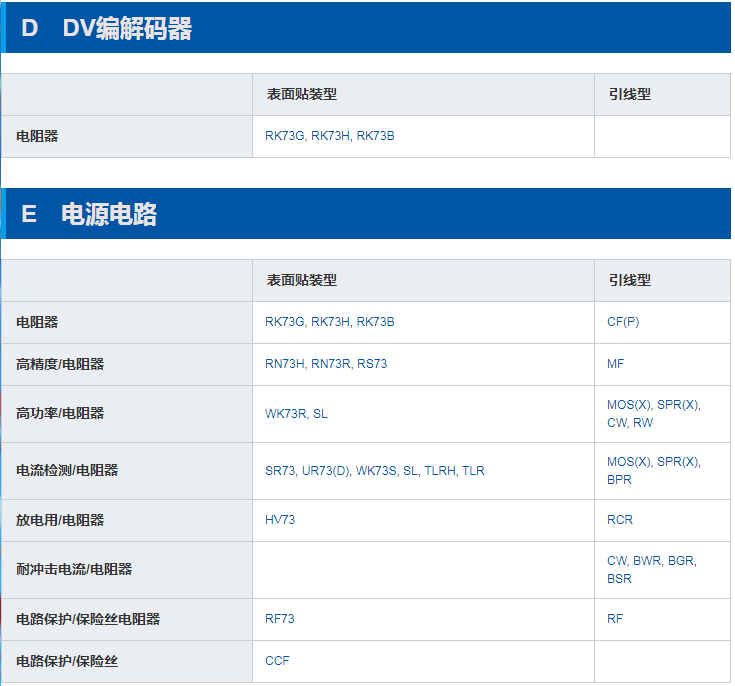This screenshot has height=686, width=735.
Task: Open the CCF product link
Action: point(277,661)
